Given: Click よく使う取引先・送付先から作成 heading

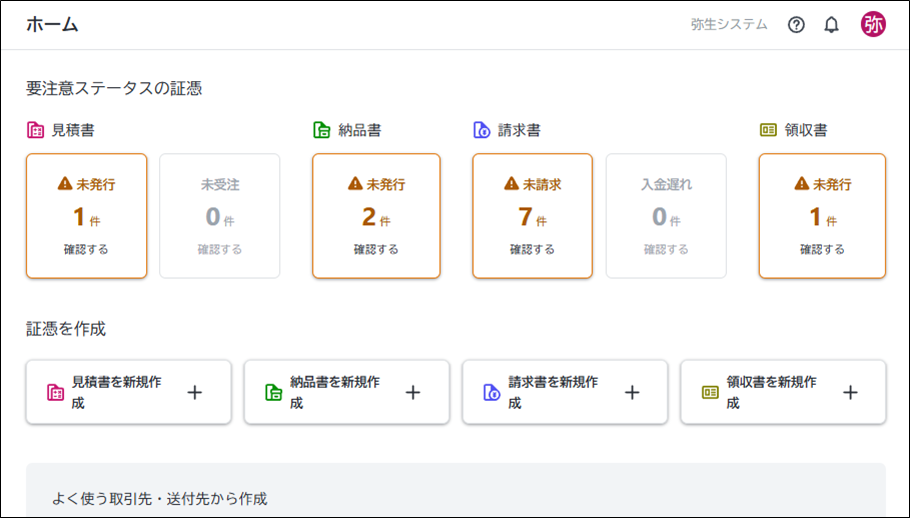Looking at the screenshot, I should tap(160, 499).
